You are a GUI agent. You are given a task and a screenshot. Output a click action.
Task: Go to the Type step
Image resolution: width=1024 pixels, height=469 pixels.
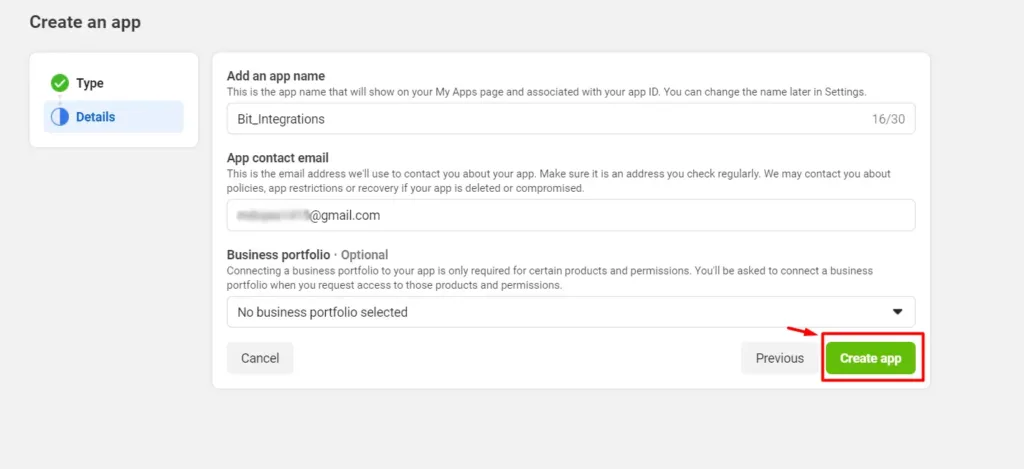click(x=89, y=83)
